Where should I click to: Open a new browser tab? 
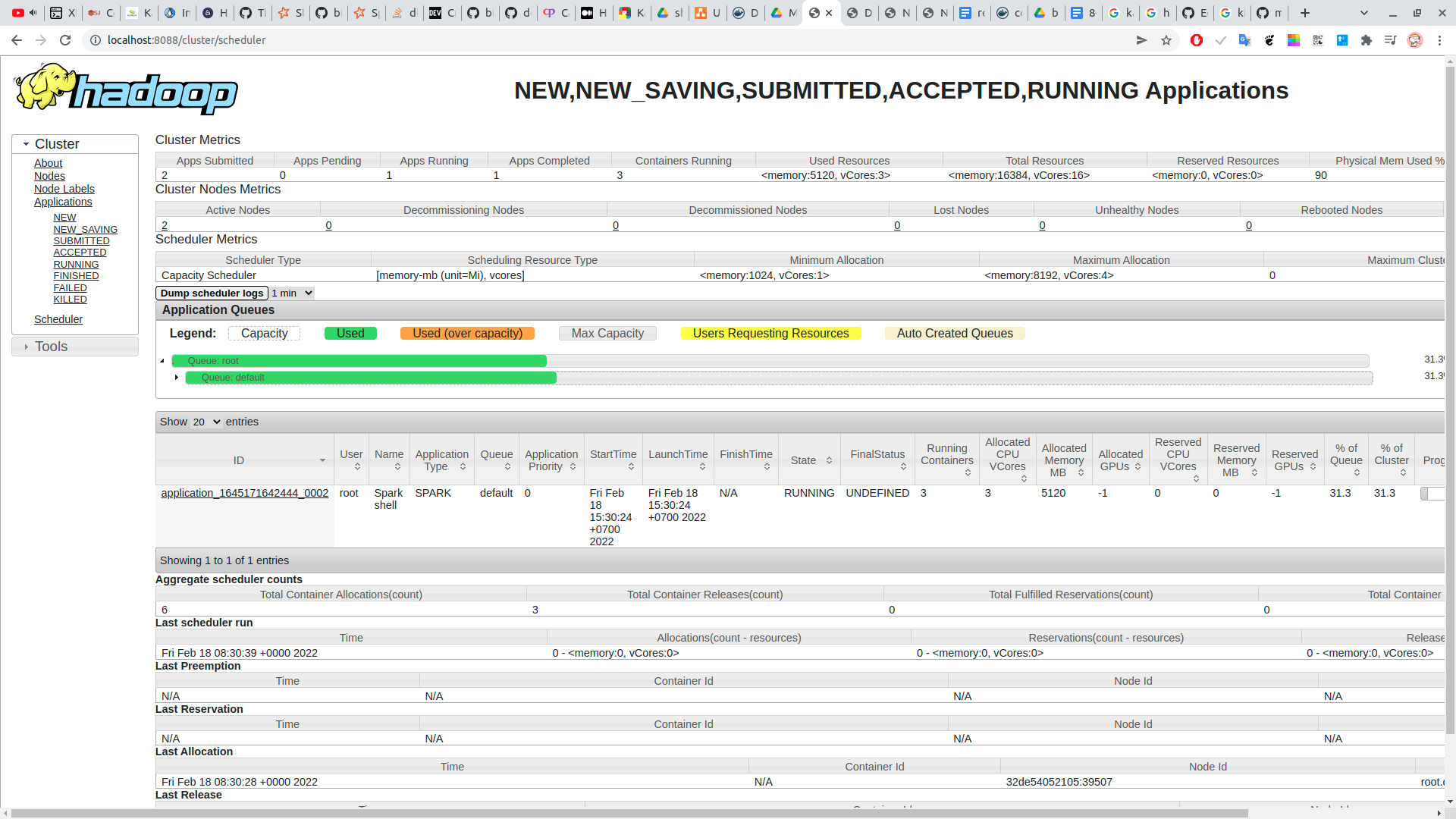pyautogui.click(x=1305, y=13)
